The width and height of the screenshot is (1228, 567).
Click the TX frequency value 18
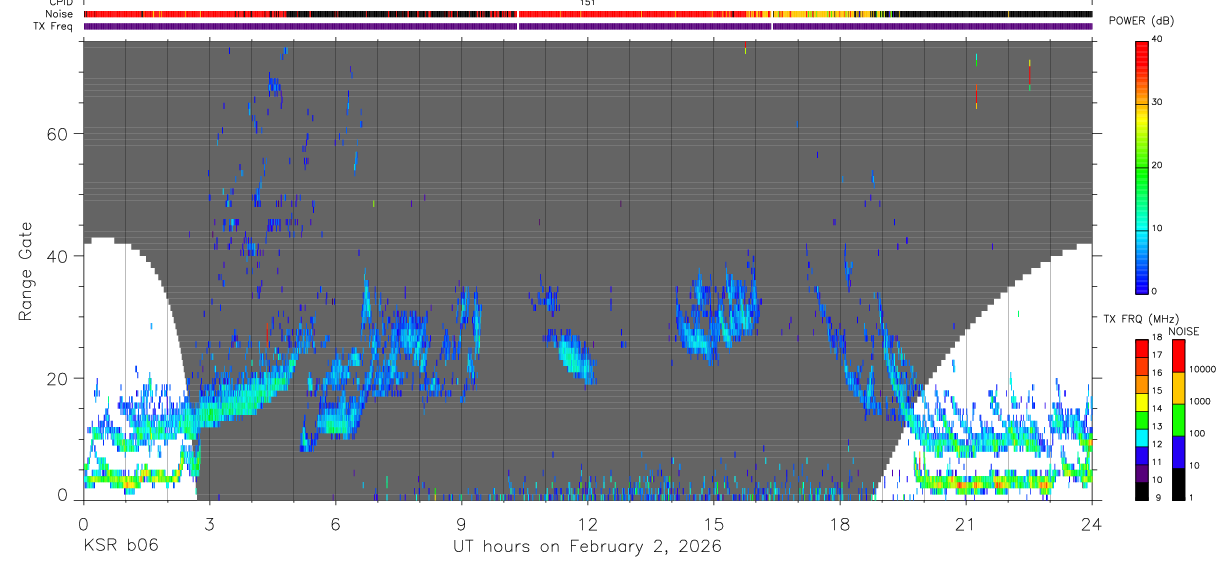pos(1156,337)
